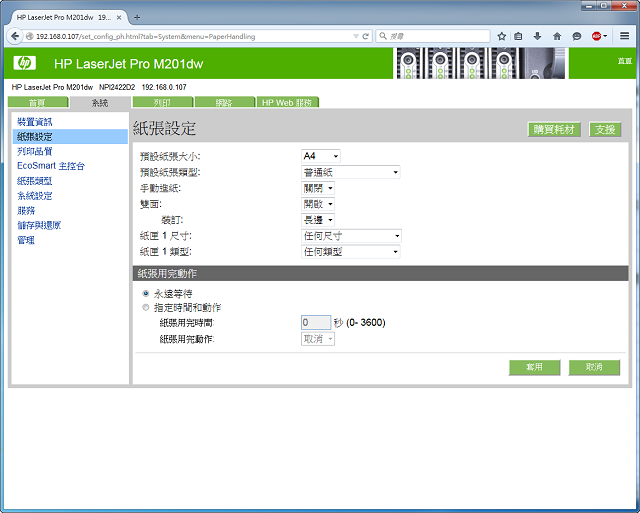
Task: Select the 指定時間和動作 radio button
Action: tap(146, 307)
